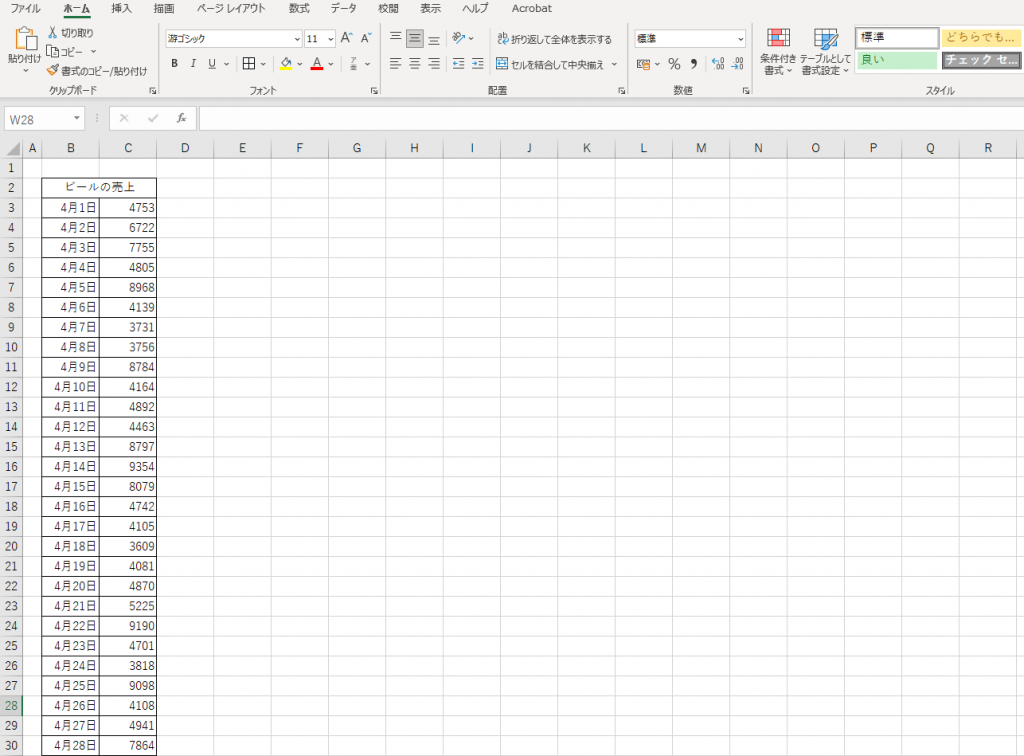Click the Paste clipboard icon
Screen dimensions: 1024x756
click(x=25, y=39)
